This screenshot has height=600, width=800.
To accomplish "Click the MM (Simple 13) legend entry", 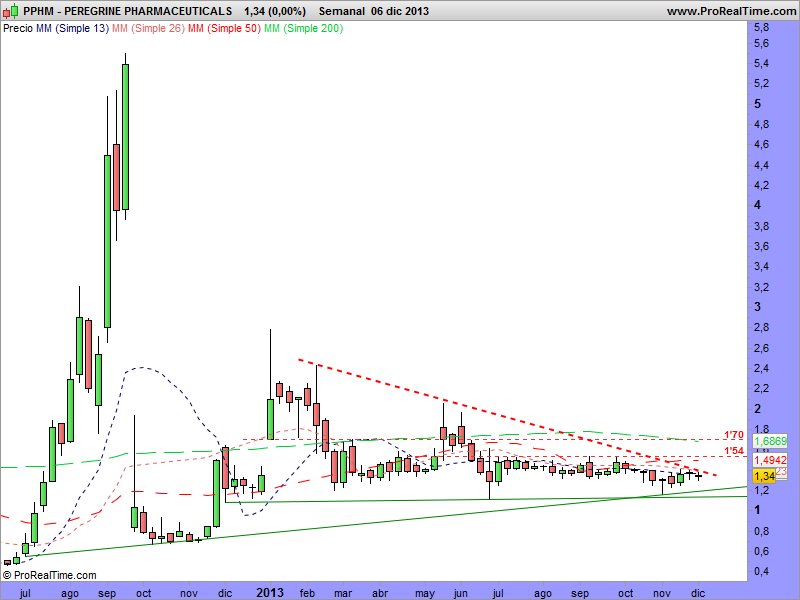I will tap(72, 29).
